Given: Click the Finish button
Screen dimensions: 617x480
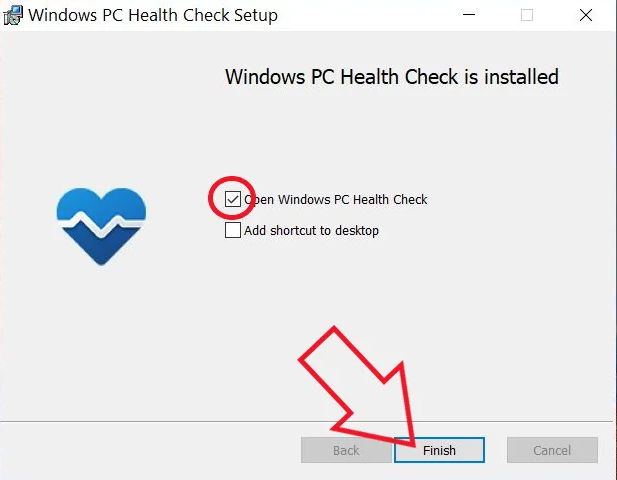Looking at the screenshot, I should click(439, 450).
